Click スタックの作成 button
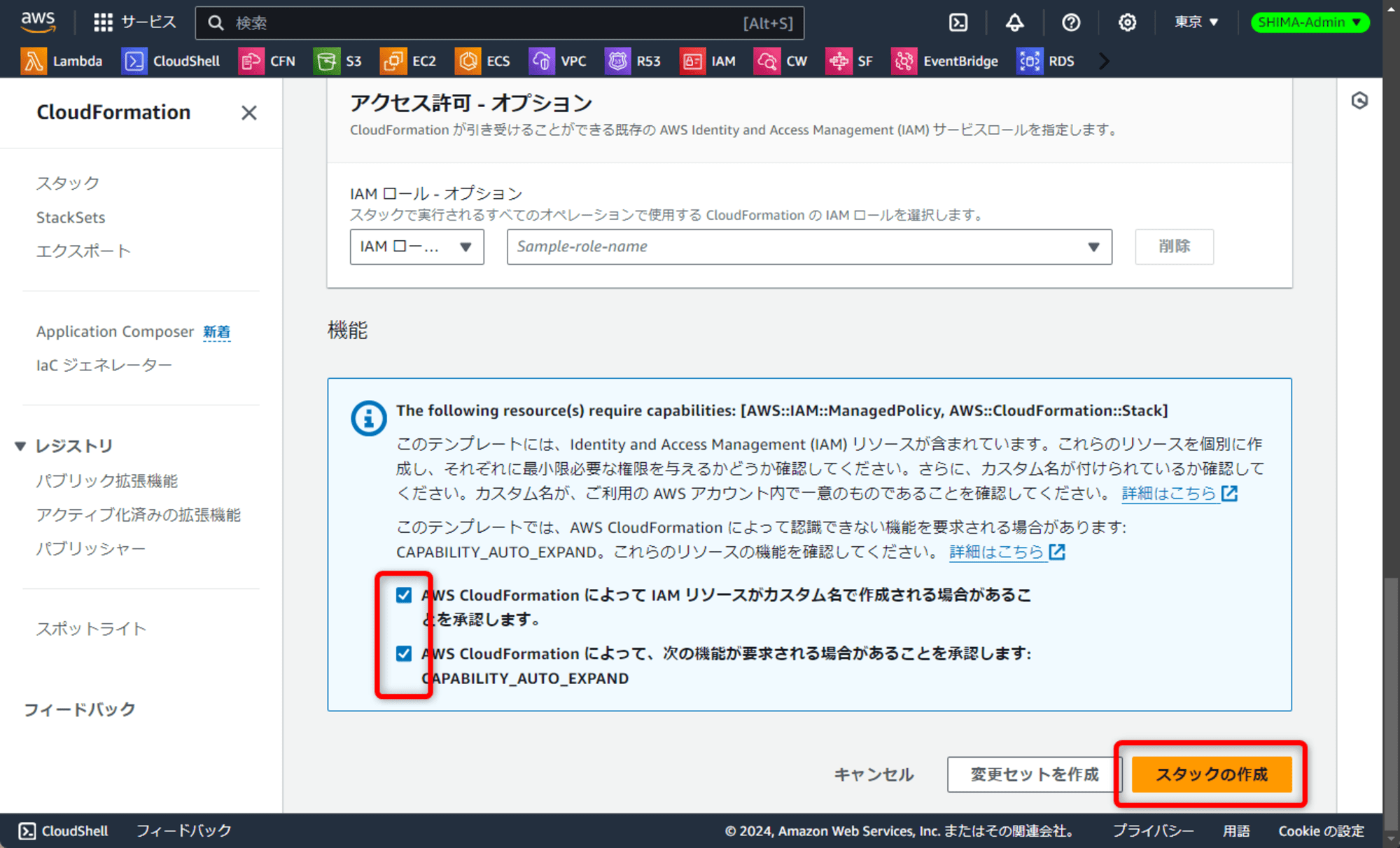The image size is (1400, 848). (x=1212, y=774)
